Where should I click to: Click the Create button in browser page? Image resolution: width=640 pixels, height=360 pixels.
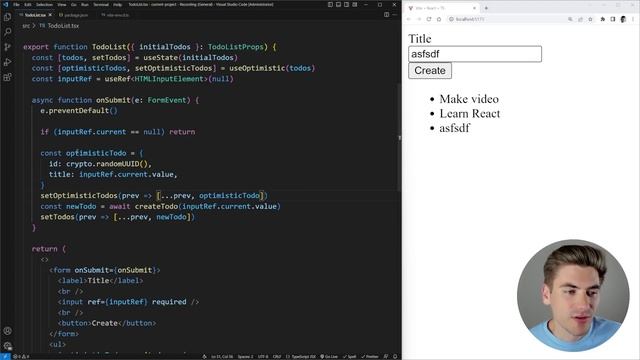pos(430,71)
